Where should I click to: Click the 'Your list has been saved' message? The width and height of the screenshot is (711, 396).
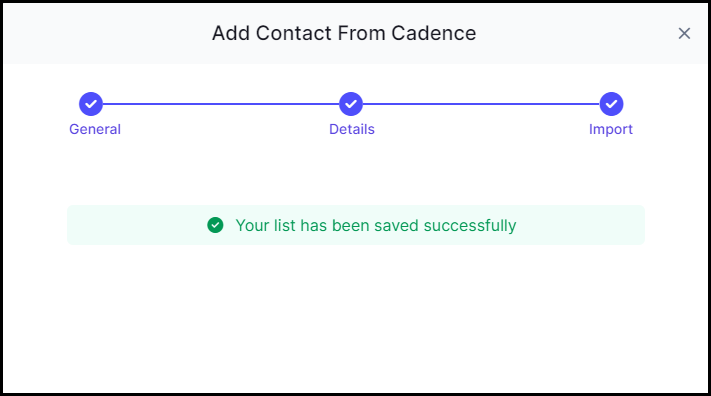pyautogui.click(x=375, y=225)
